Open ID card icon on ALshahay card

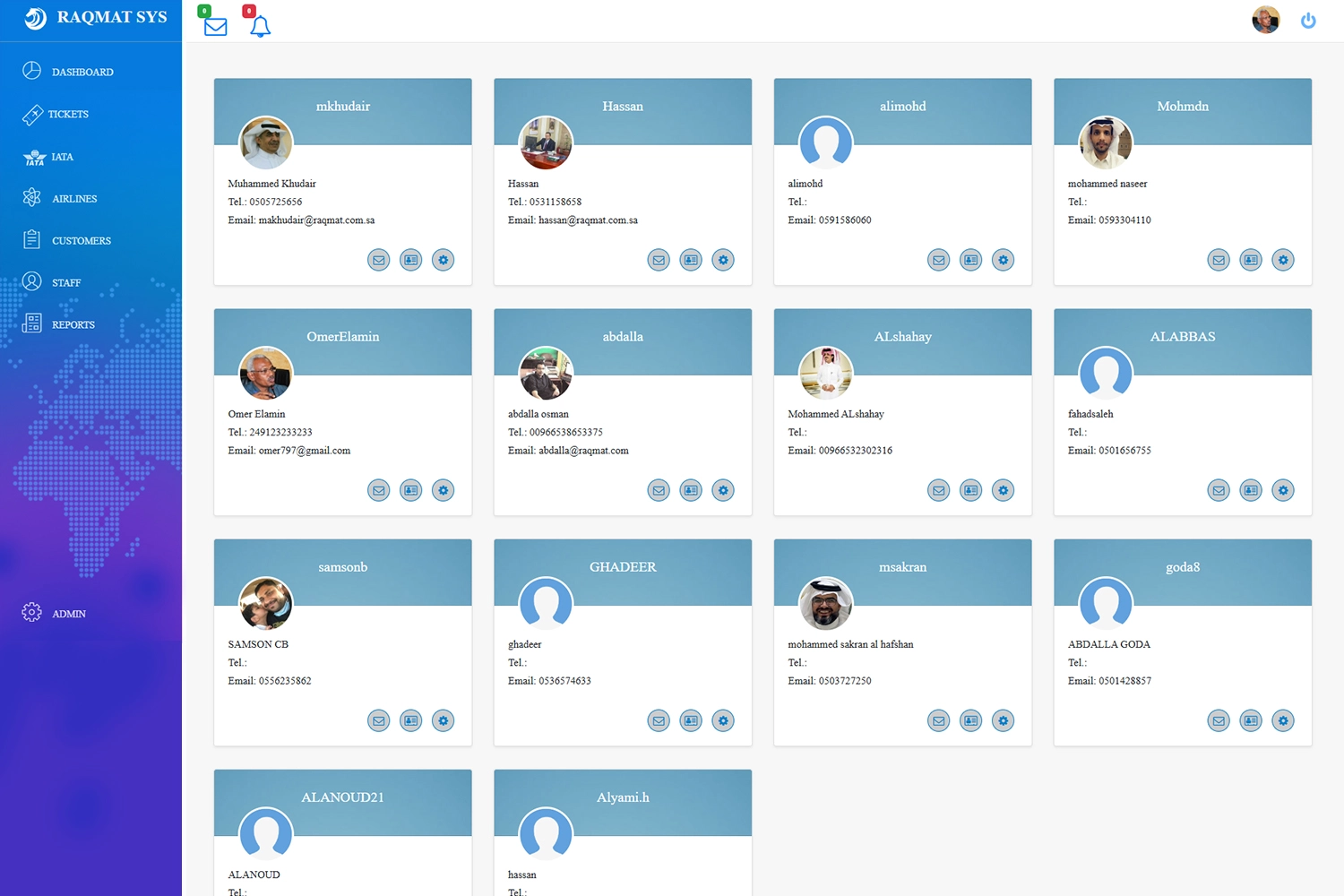coord(971,490)
